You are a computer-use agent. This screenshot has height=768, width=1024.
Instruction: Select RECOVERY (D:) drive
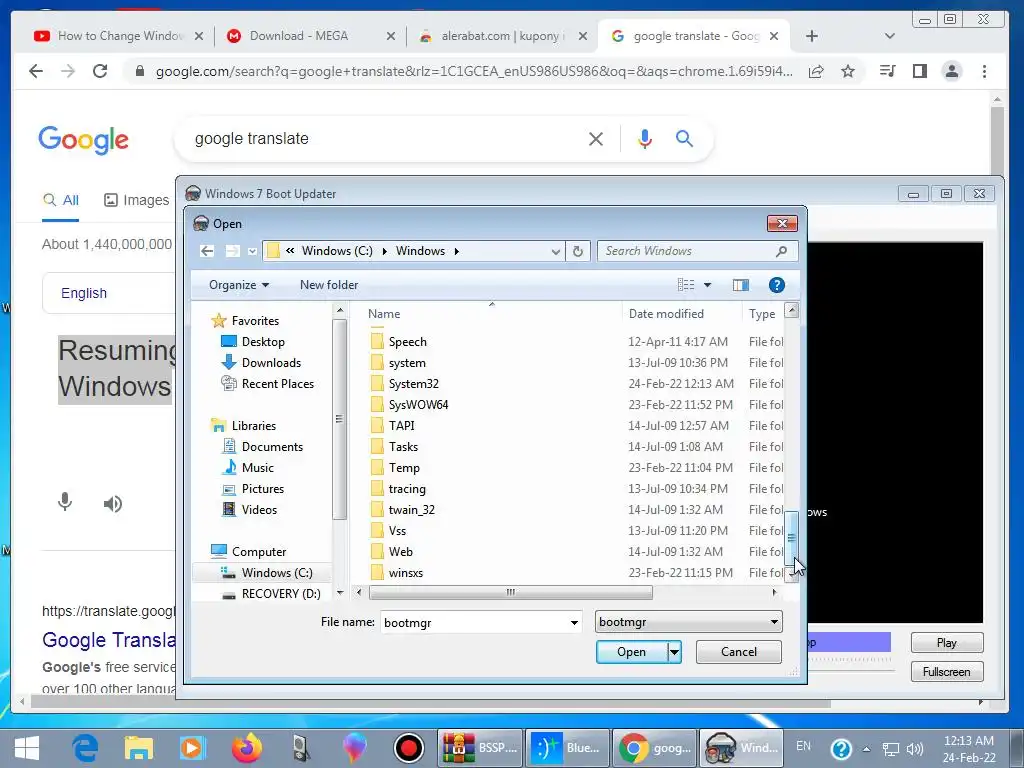coord(281,594)
